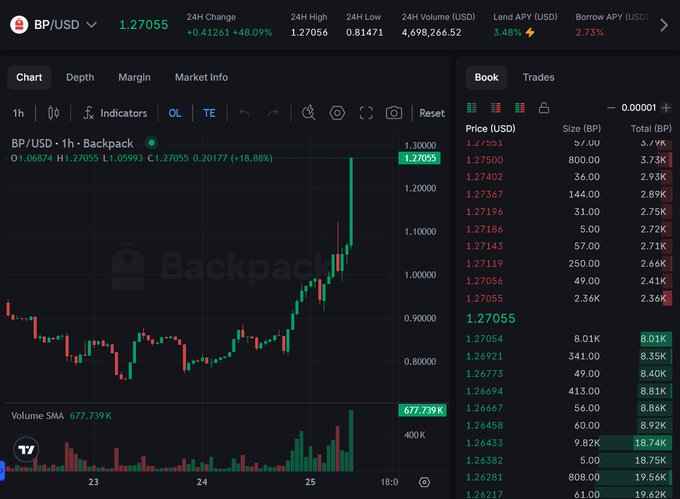
Task: Select ask price 1.27119
Action: 484,264
